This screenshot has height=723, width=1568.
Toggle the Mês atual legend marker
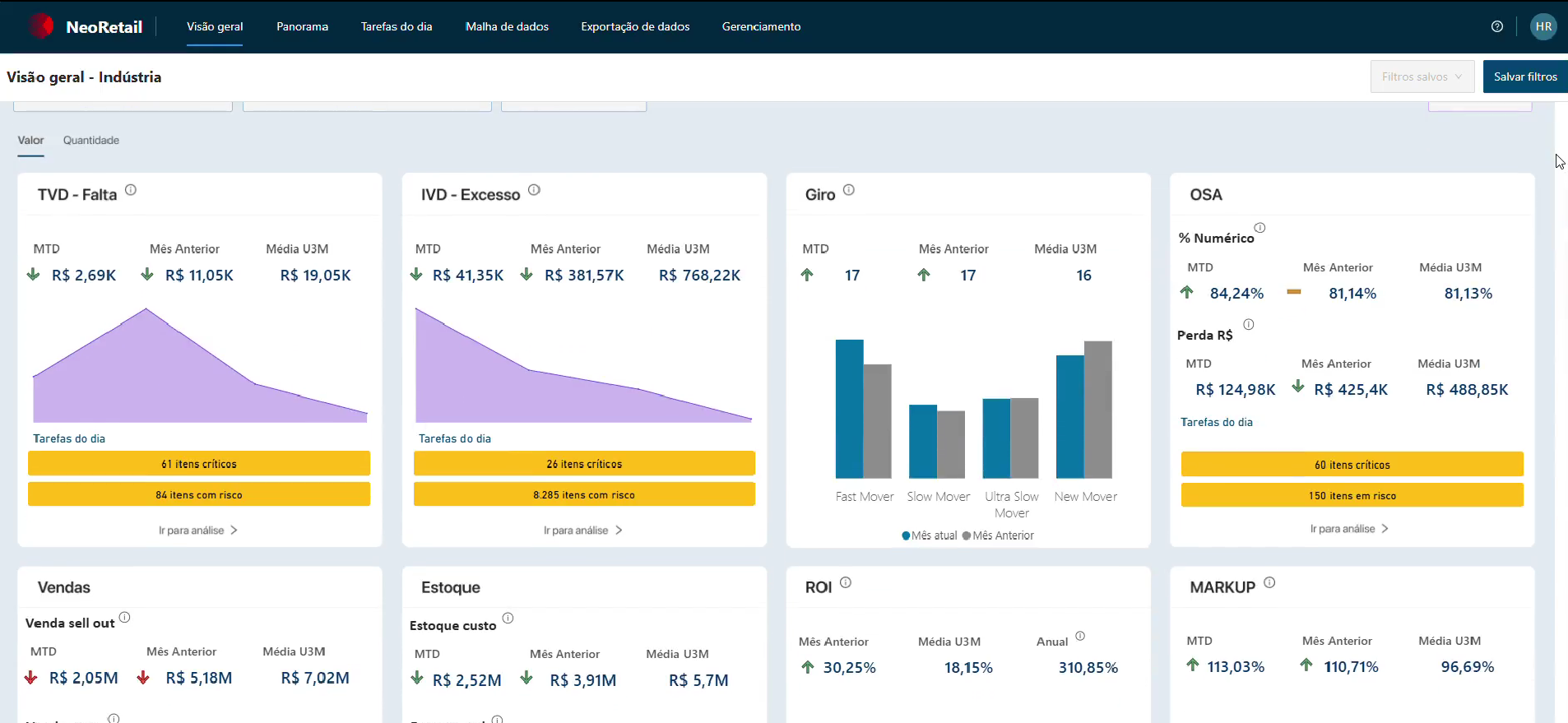coord(907,535)
